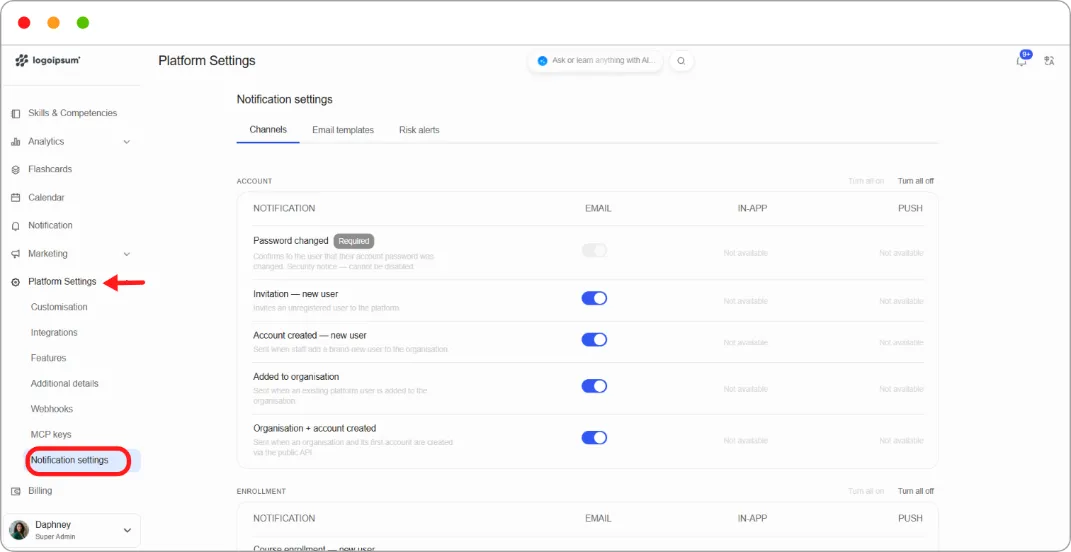1071x552 pixels.
Task: Click the Marketing megaphone icon
Action: click(16, 254)
